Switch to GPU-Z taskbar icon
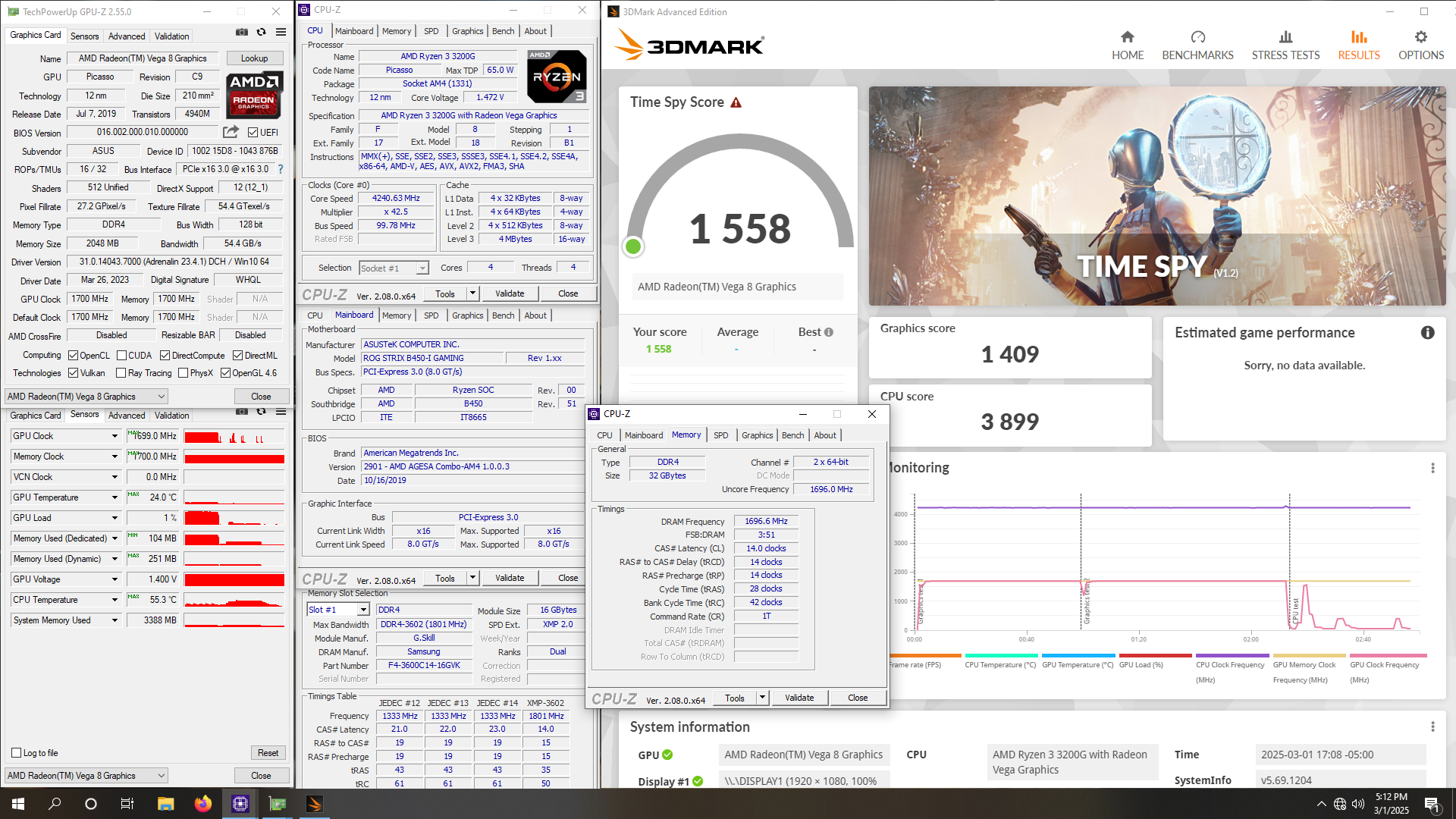 click(x=278, y=804)
